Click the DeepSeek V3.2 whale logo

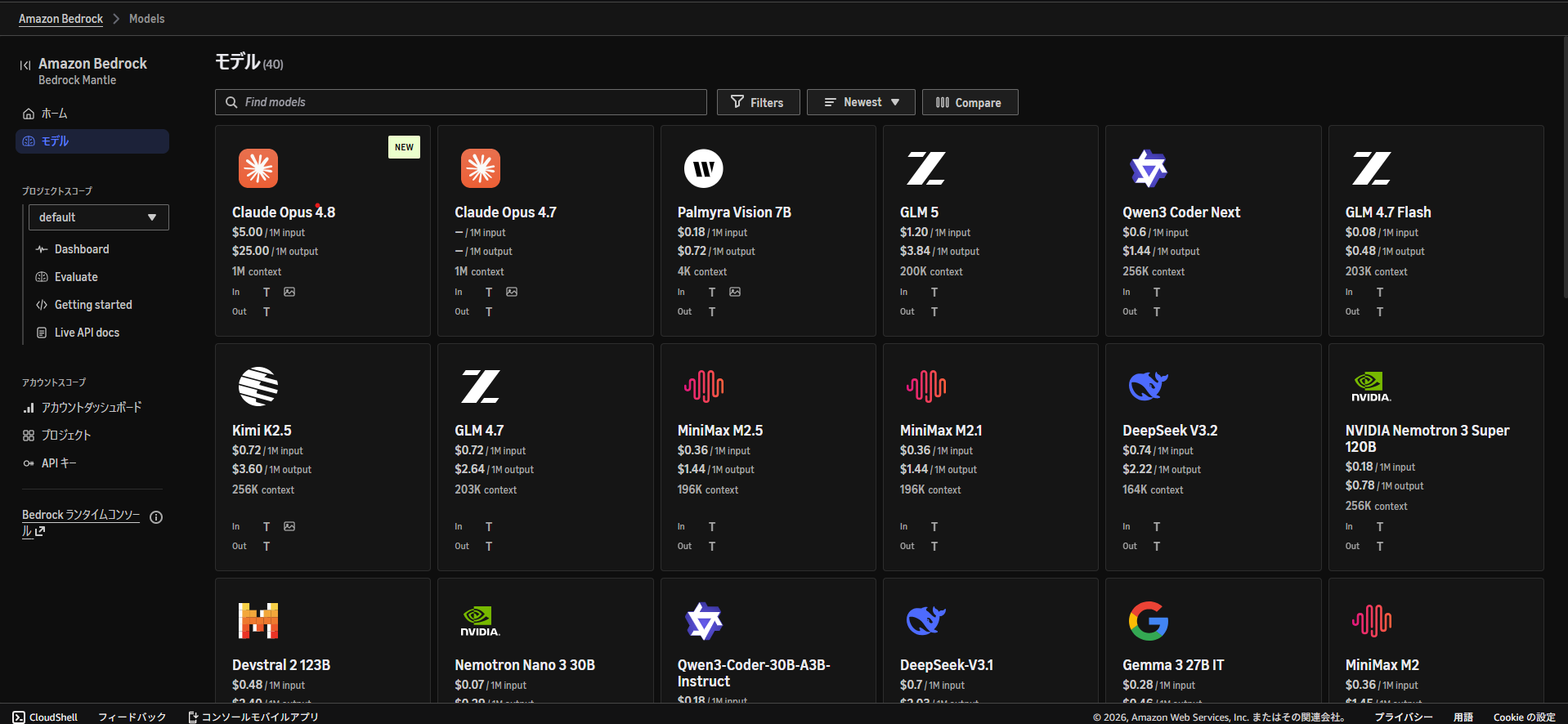pyautogui.click(x=1149, y=386)
